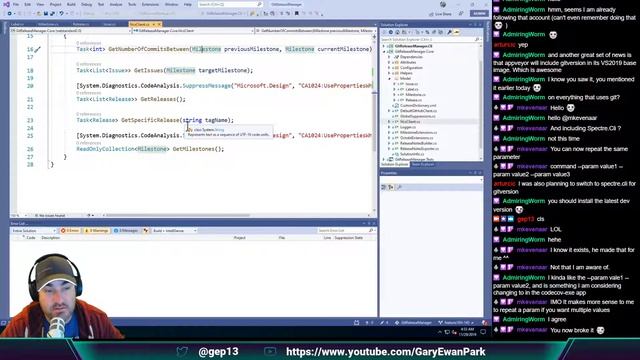
Task: Click Solution Explorer properties wrench icon
Action: tap(449, 32)
